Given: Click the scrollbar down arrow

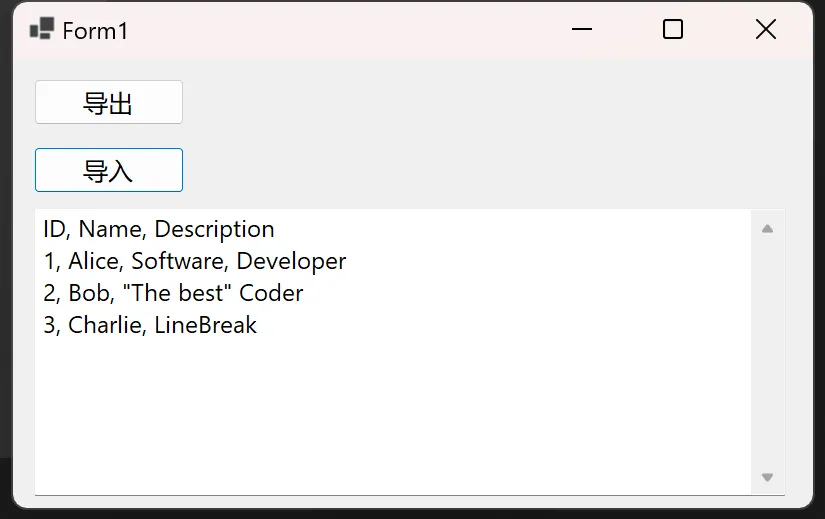Looking at the screenshot, I should [767, 477].
